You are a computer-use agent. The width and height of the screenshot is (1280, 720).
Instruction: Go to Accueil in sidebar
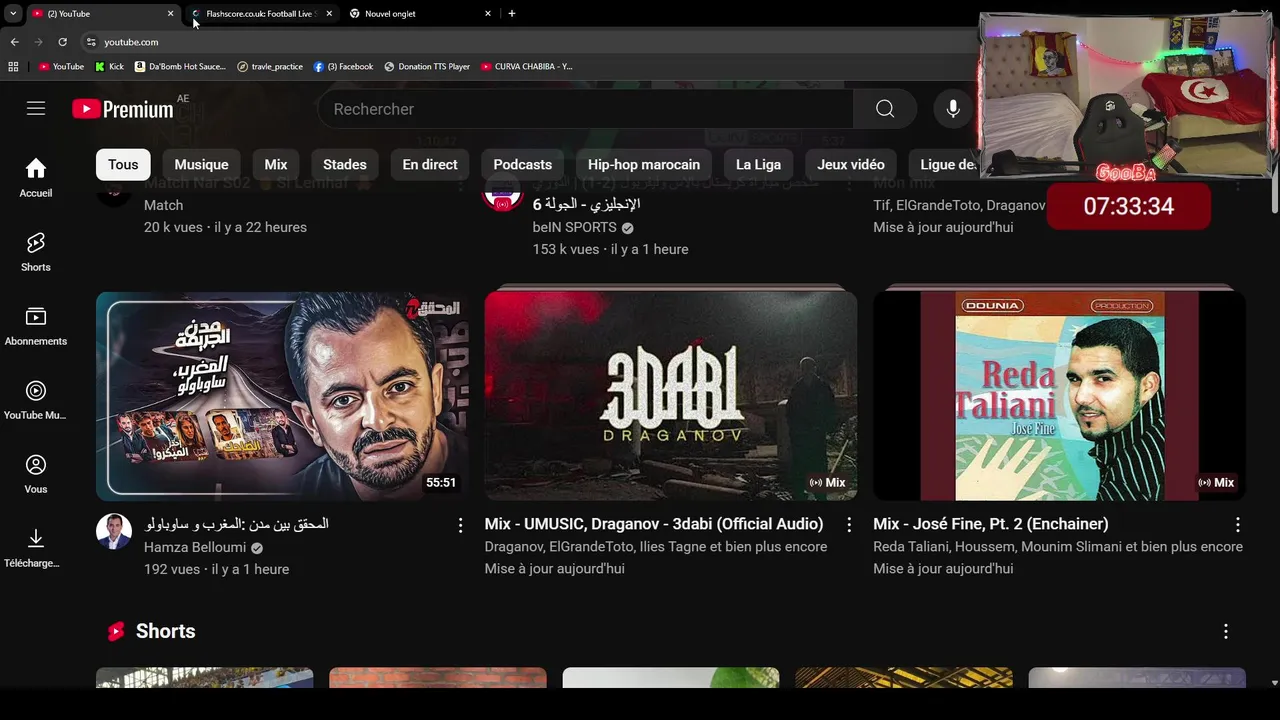pyautogui.click(x=36, y=178)
